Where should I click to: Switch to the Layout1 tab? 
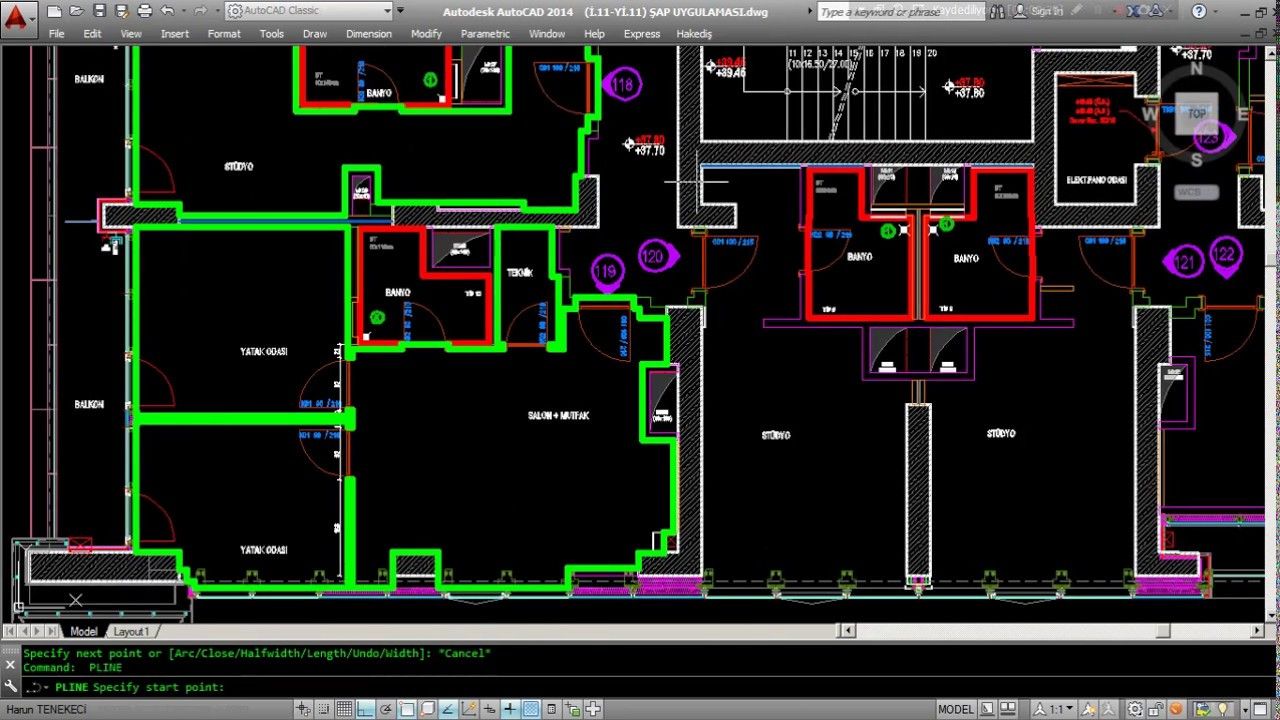pyautogui.click(x=131, y=631)
